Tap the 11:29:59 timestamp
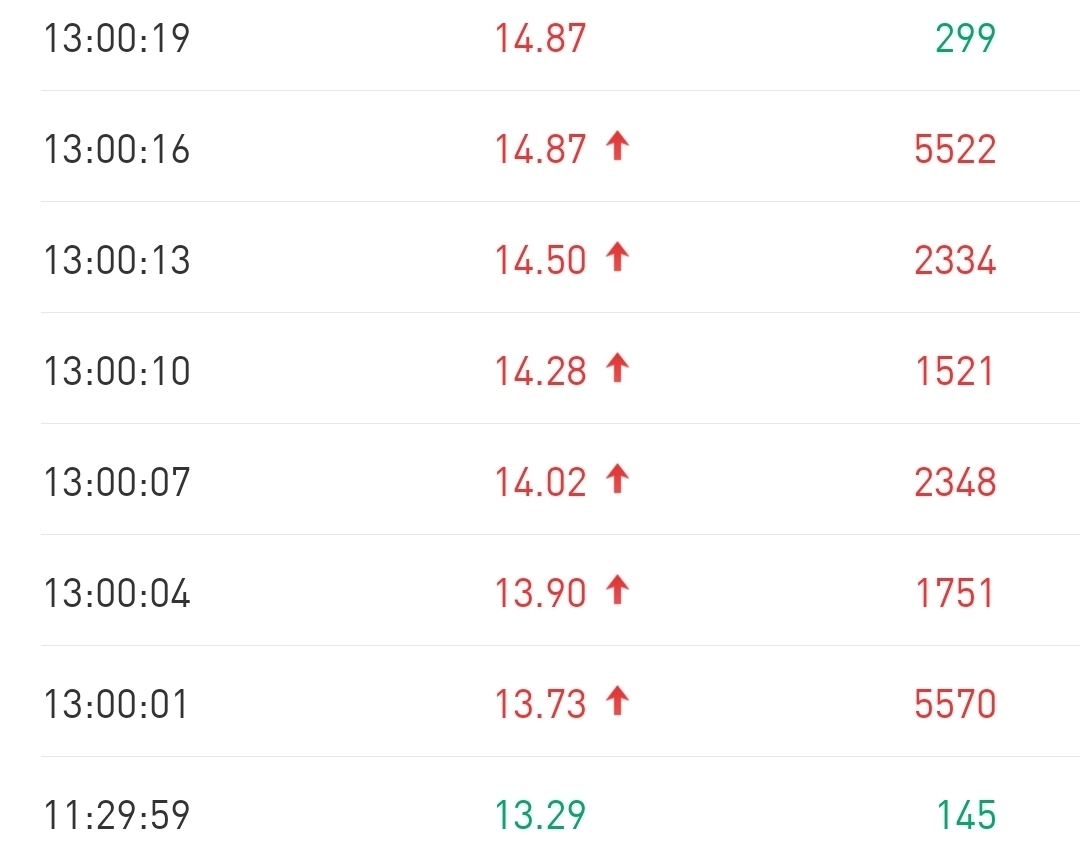 tap(116, 816)
